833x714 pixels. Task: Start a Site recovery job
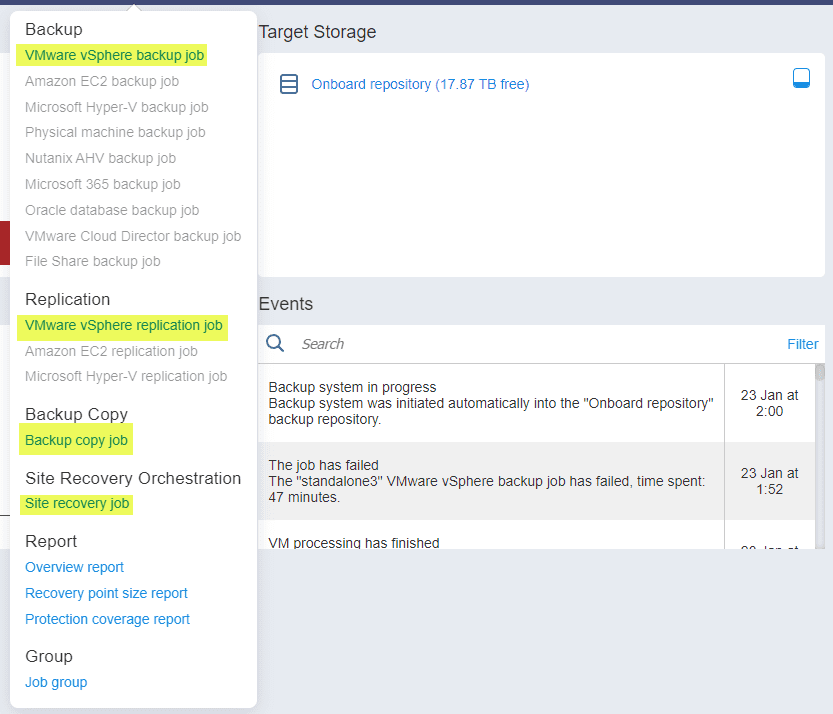pyautogui.click(x=77, y=503)
